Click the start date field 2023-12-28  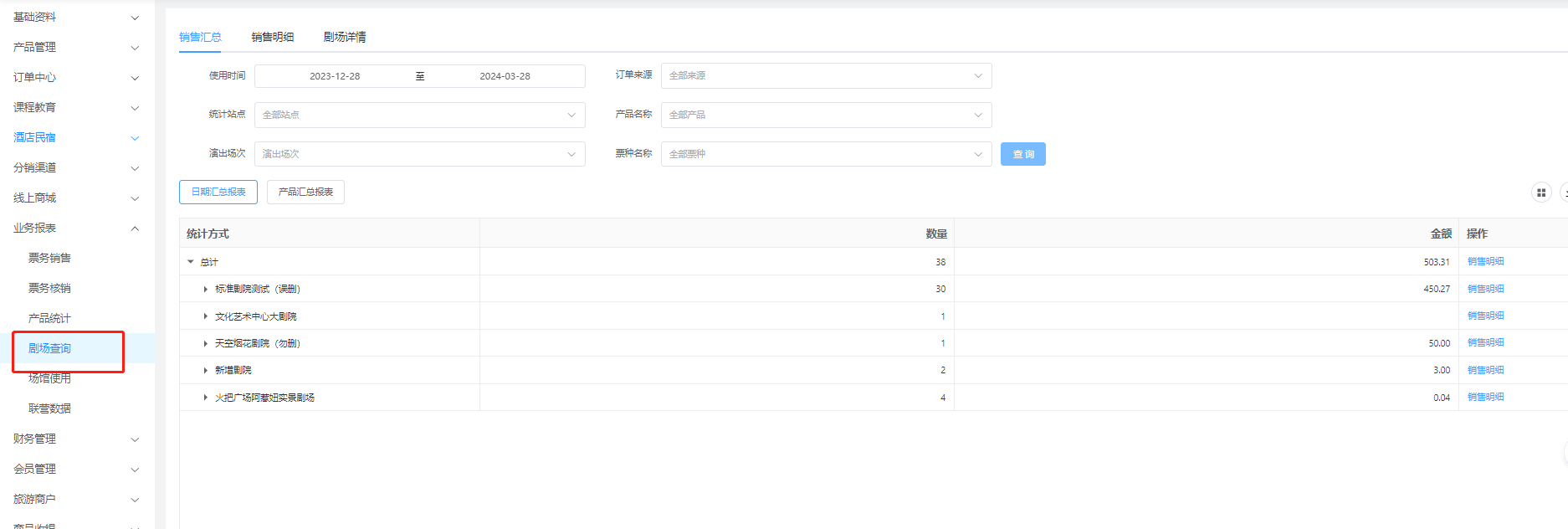335,76
